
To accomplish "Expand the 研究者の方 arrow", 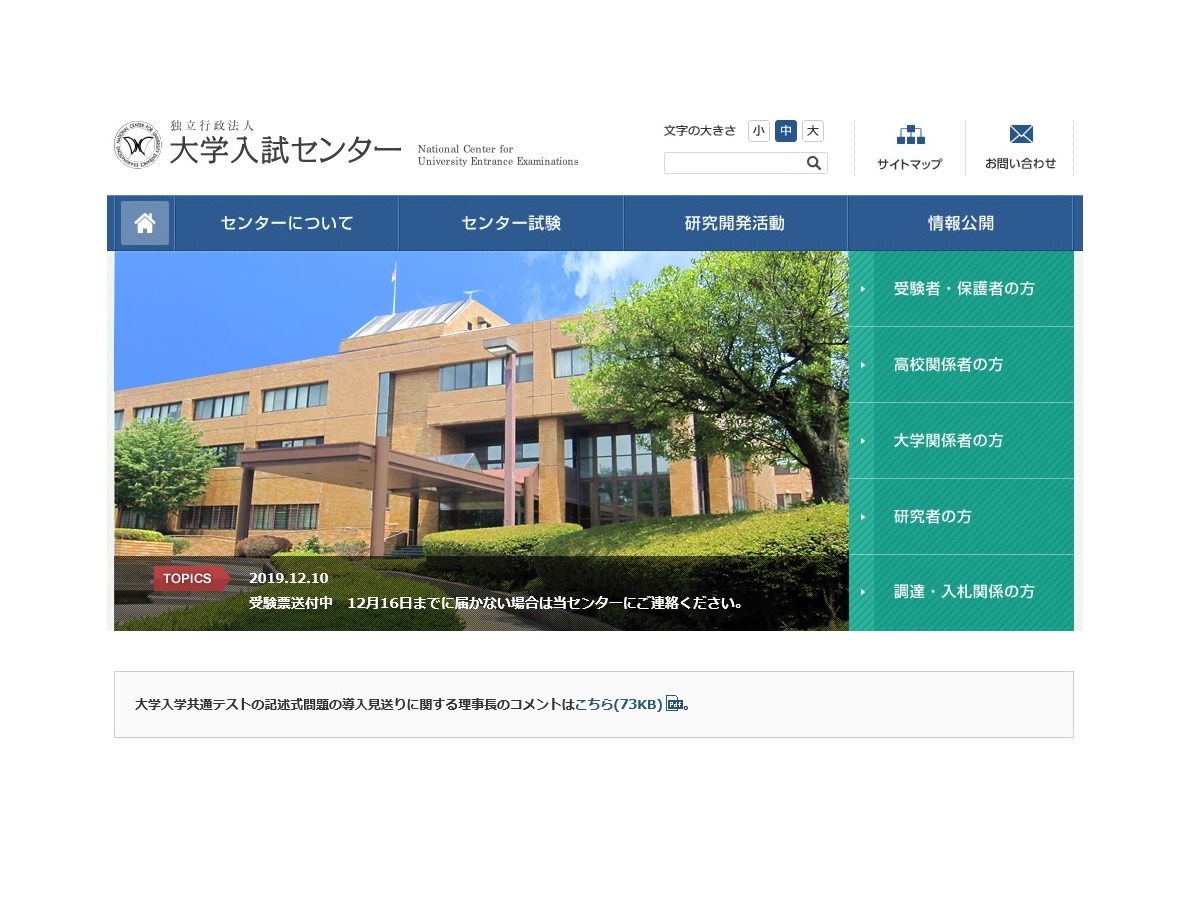I will [864, 516].
